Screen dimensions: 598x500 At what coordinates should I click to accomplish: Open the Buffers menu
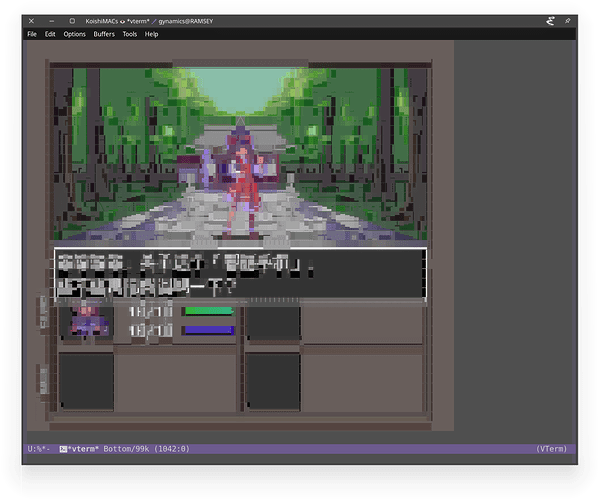[104, 34]
